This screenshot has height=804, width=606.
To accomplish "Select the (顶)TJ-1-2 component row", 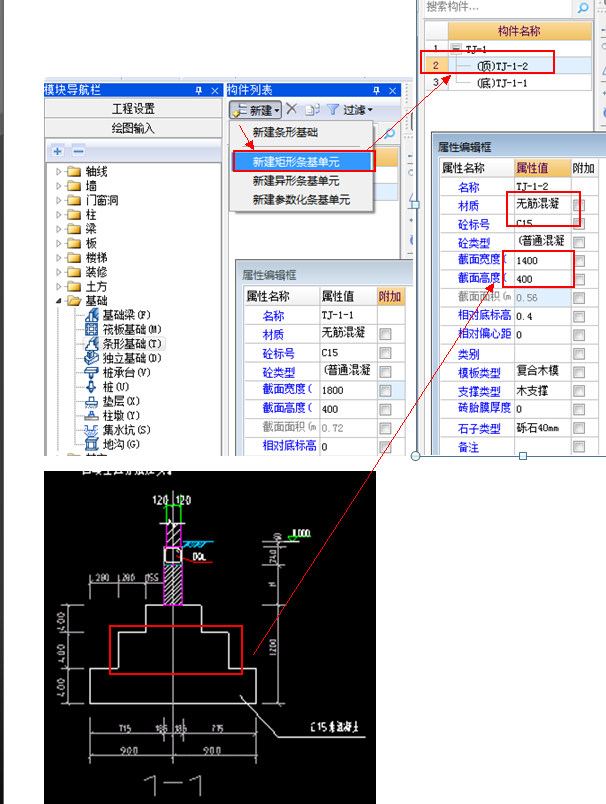I will click(508, 66).
